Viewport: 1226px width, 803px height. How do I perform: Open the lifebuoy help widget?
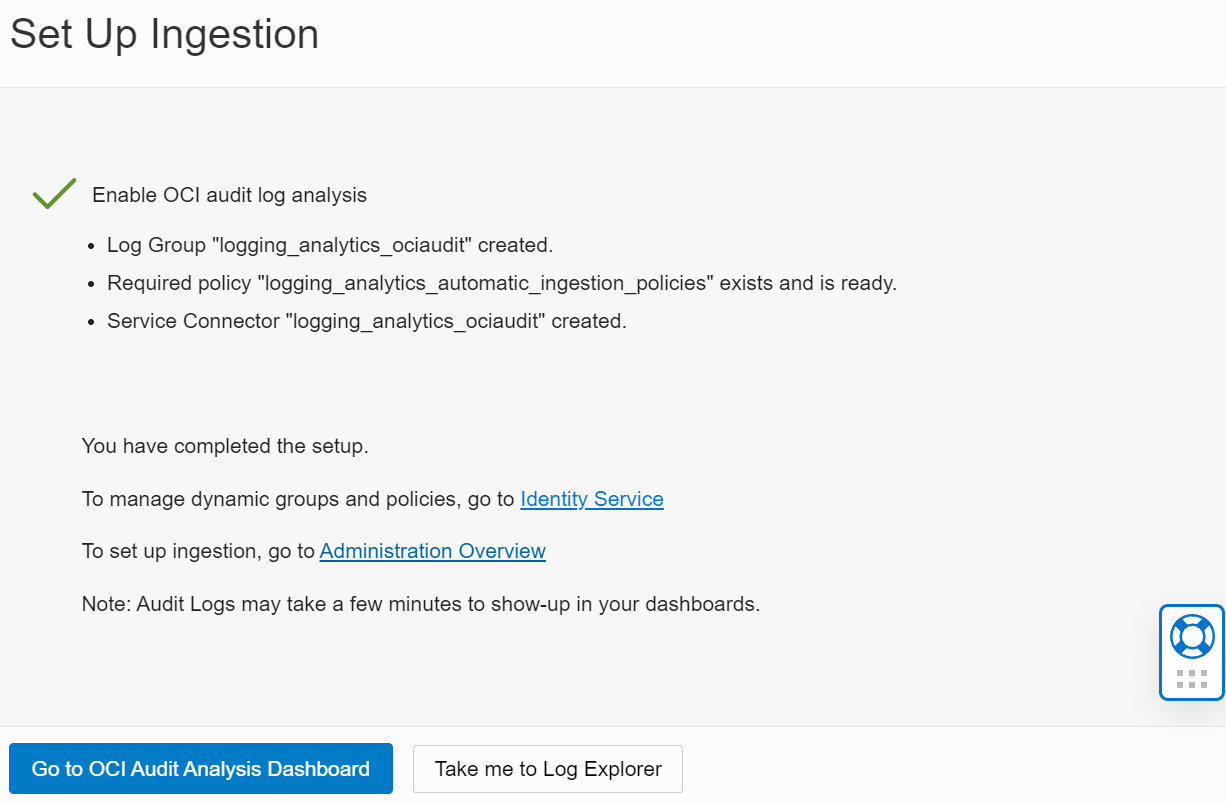[x=1192, y=636]
